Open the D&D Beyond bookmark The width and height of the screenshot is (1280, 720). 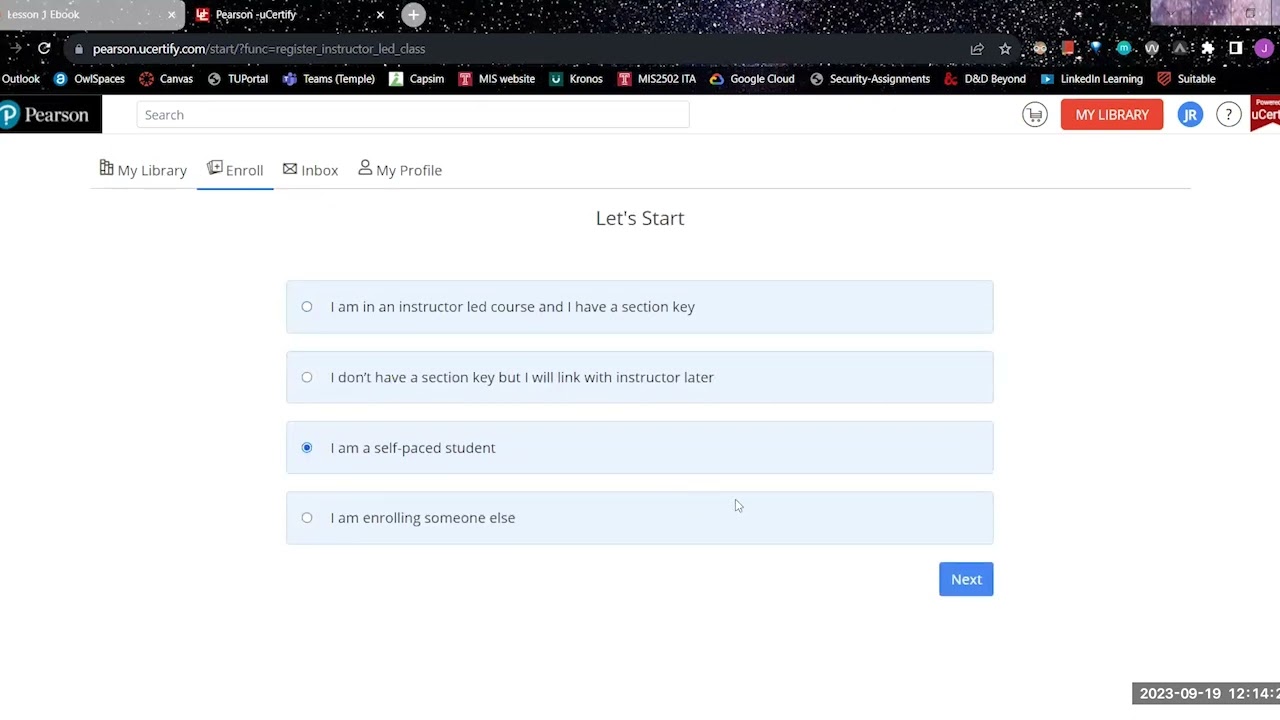[x=985, y=79]
